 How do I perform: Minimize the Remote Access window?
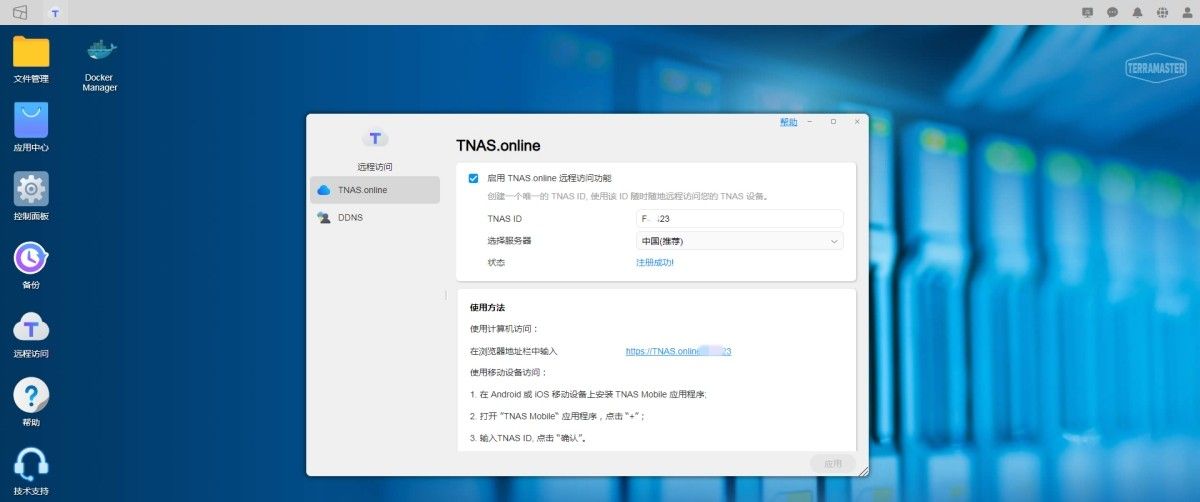coord(810,121)
